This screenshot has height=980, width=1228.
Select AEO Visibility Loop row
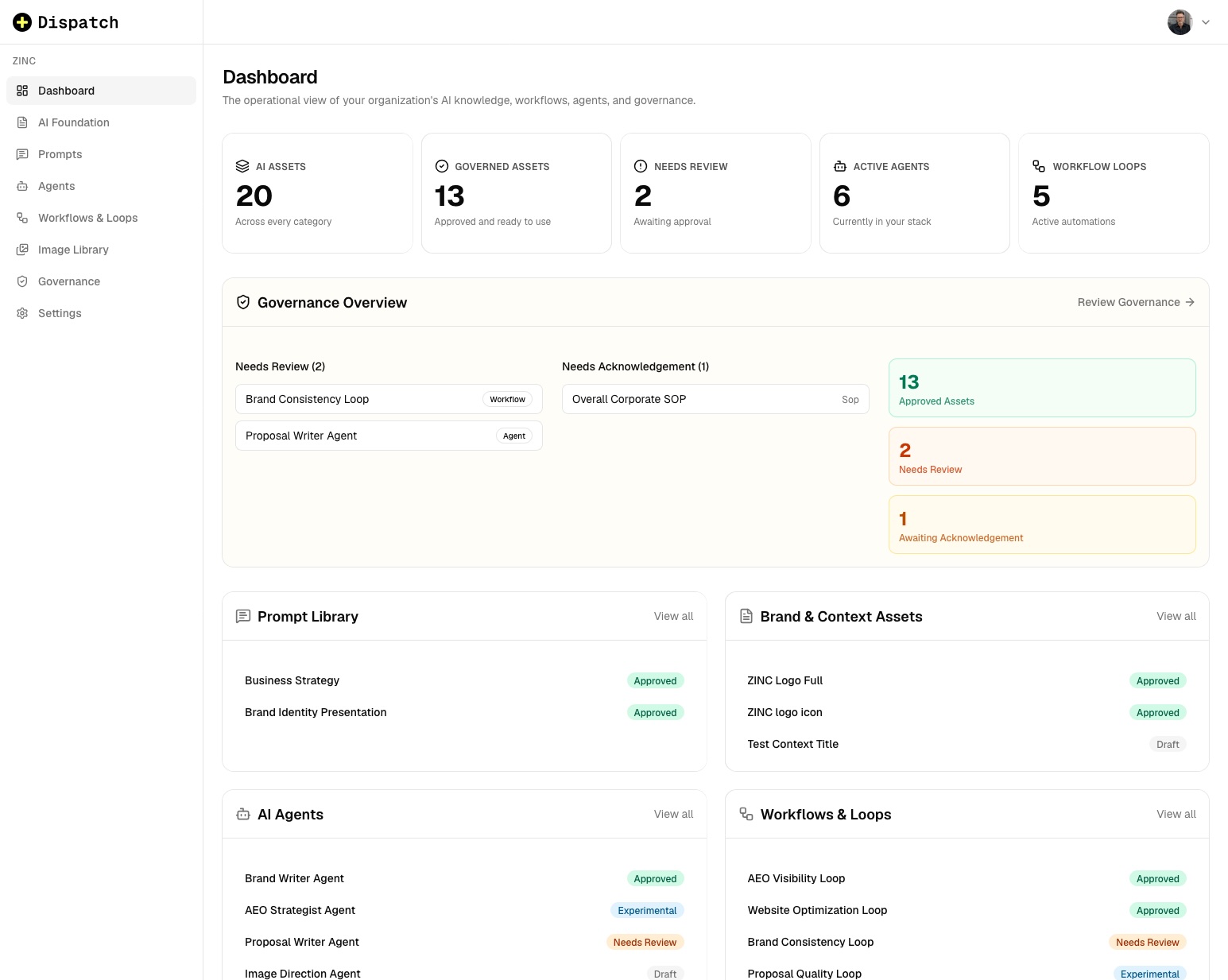(x=967, y=878)
